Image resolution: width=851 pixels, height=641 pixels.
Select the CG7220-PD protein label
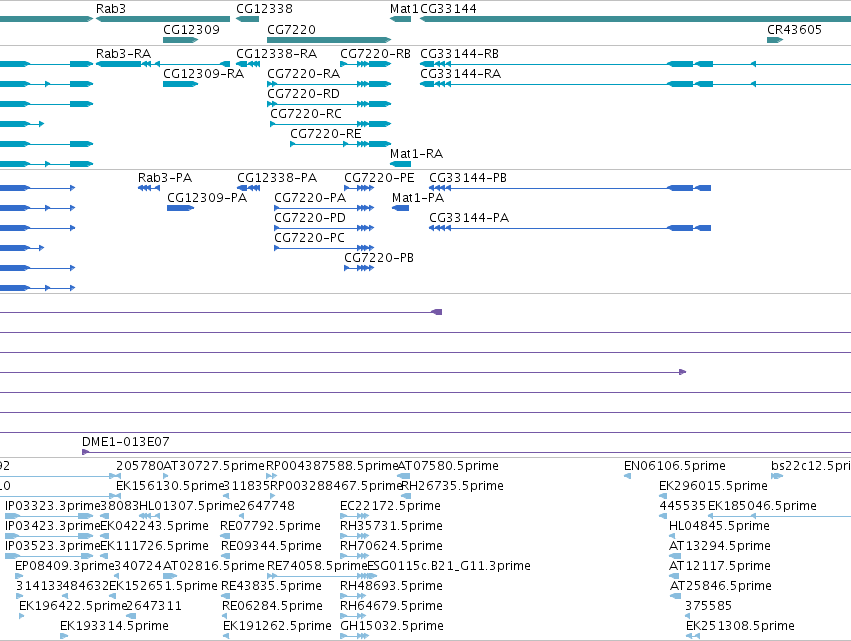(x=310, y=218)
